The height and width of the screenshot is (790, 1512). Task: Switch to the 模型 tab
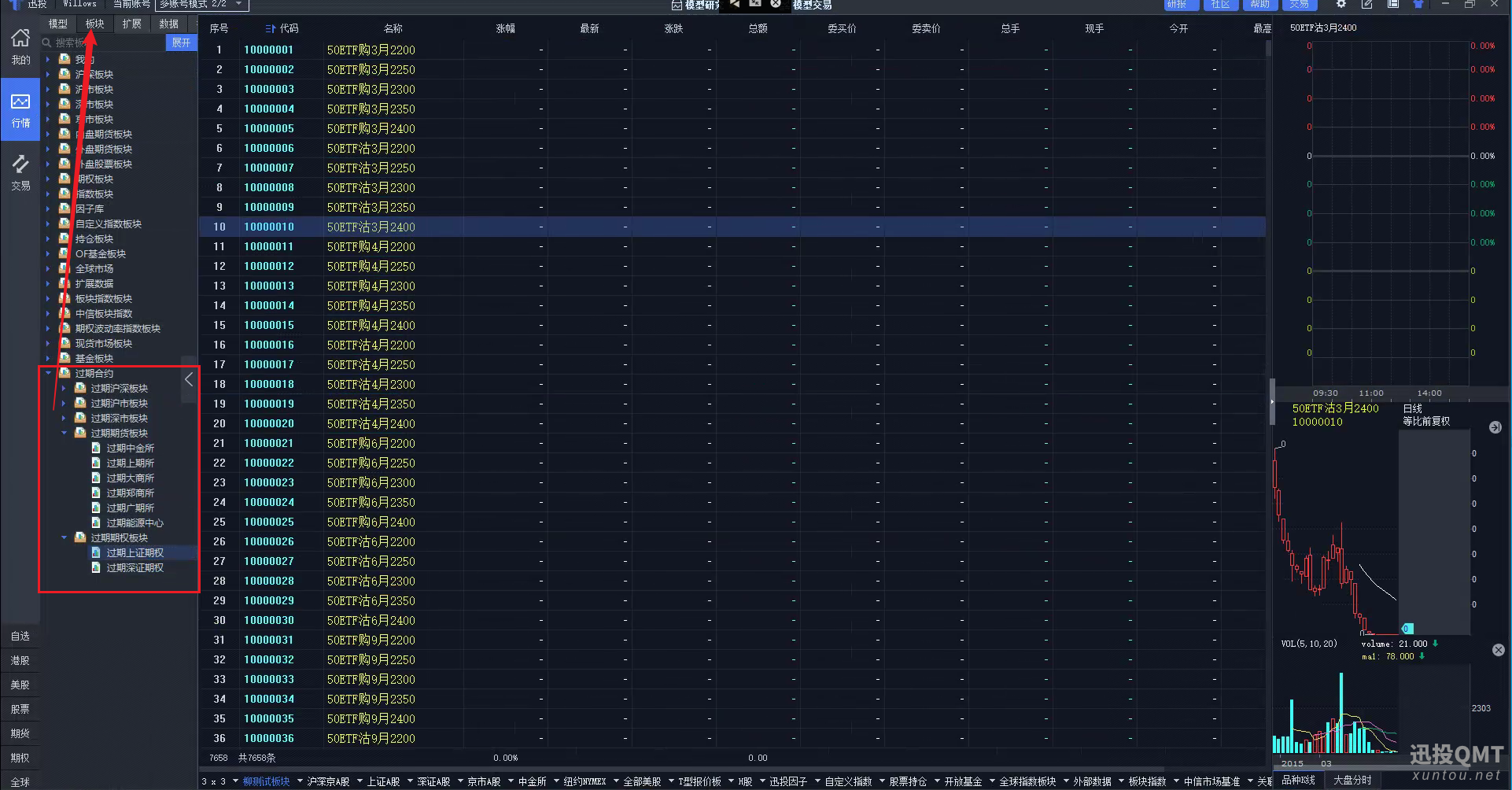coord(58,24)
